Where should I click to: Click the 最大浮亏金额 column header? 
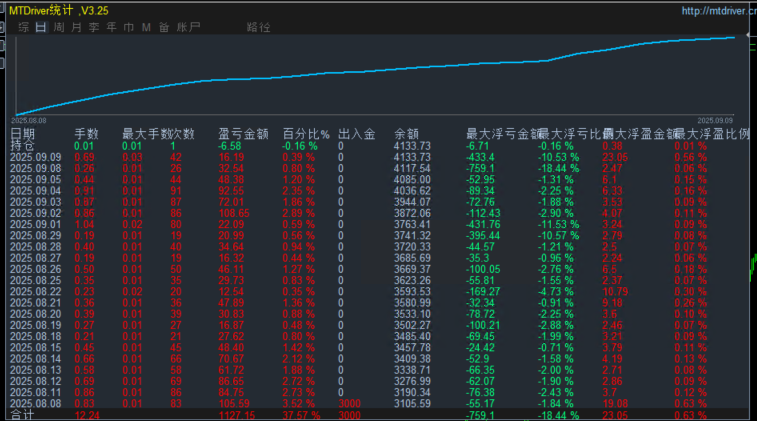pyautogui.click(x=502, y=134)
